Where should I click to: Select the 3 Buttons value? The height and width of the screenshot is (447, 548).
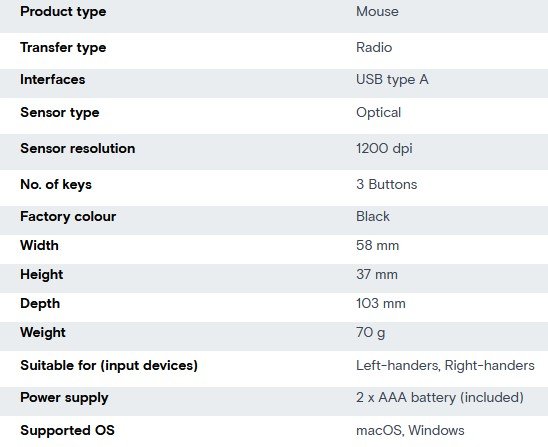click(x=387, y=185)
